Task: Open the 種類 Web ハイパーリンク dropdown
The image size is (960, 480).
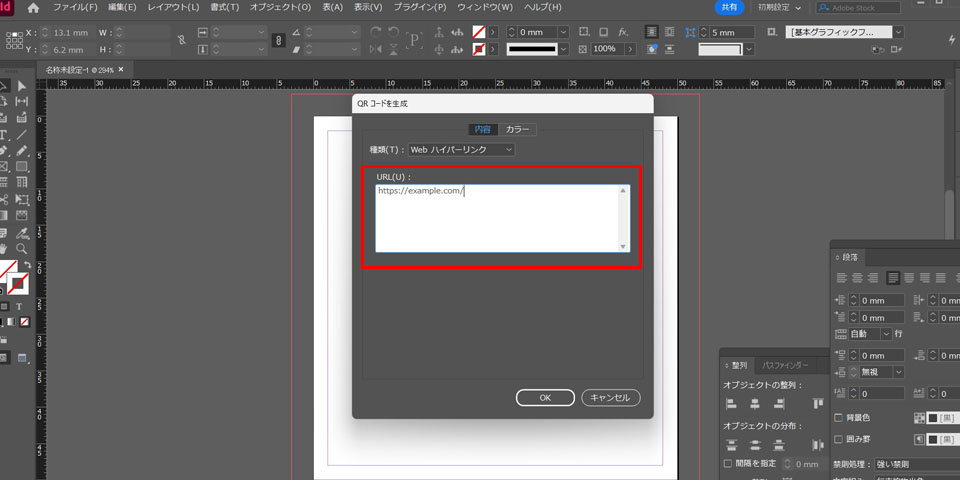Action: 461,149
